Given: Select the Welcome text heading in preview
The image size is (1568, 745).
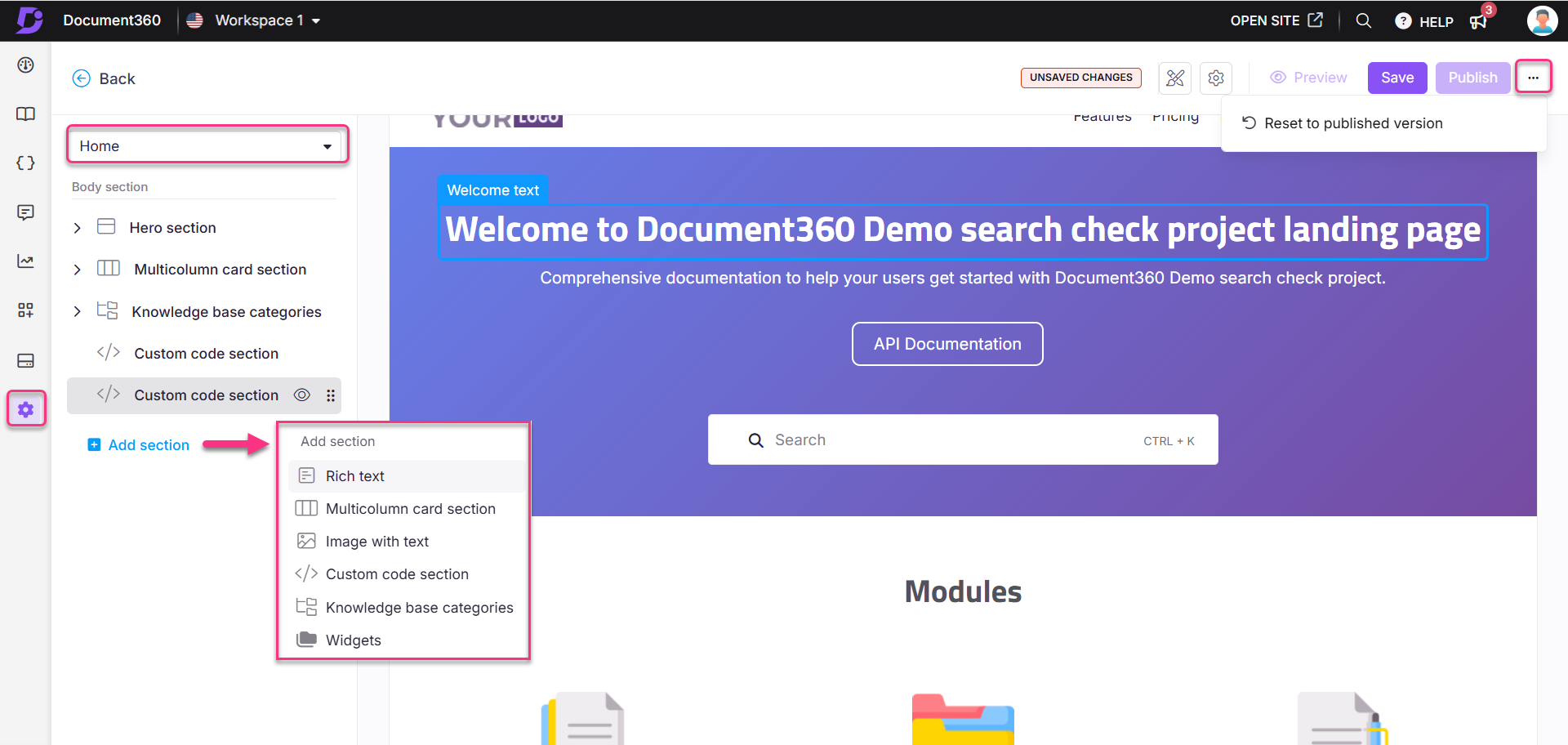Looking at the screenshot, I should click(x=963, y=230).
